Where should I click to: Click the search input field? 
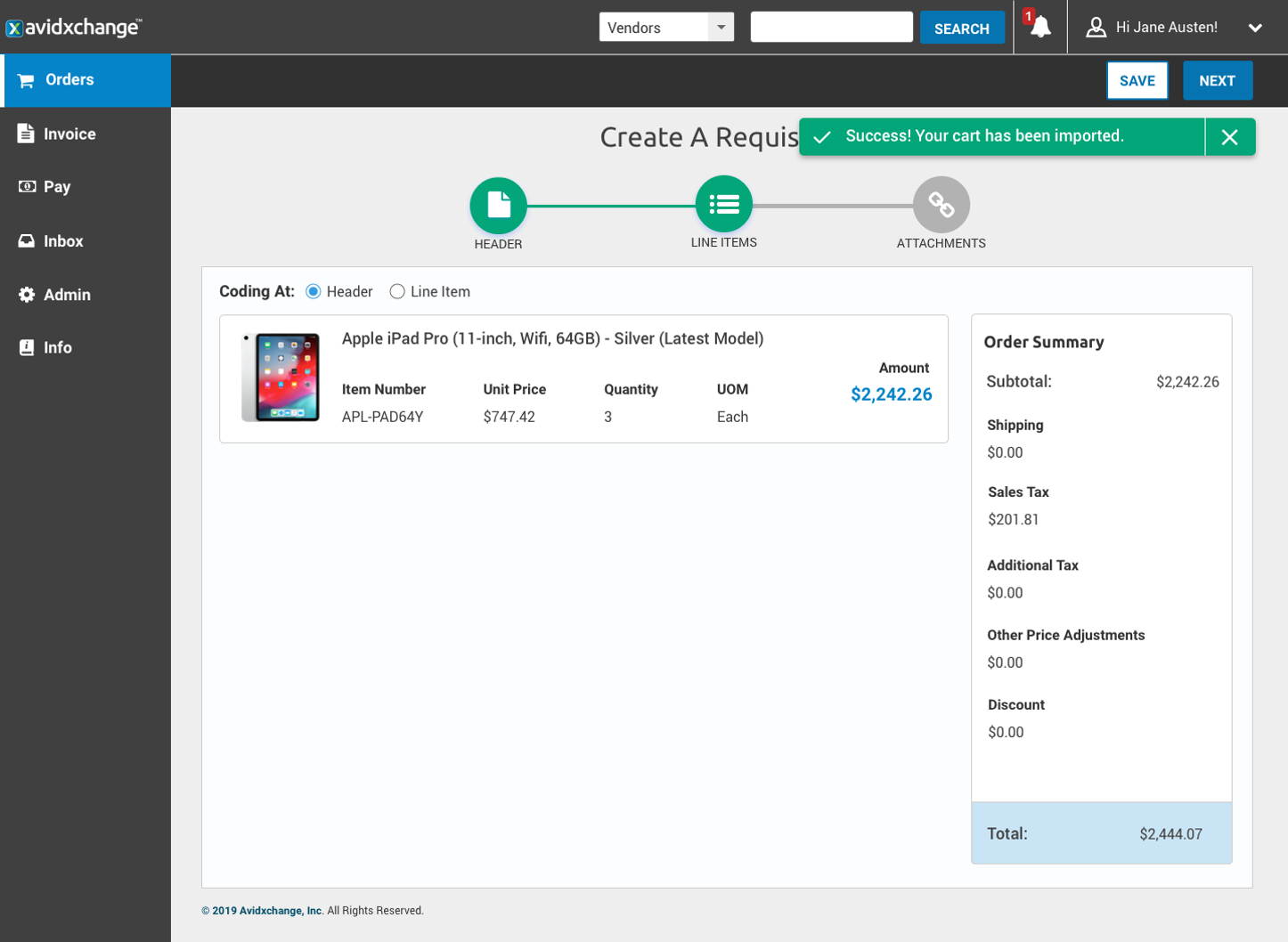[831, 27]
